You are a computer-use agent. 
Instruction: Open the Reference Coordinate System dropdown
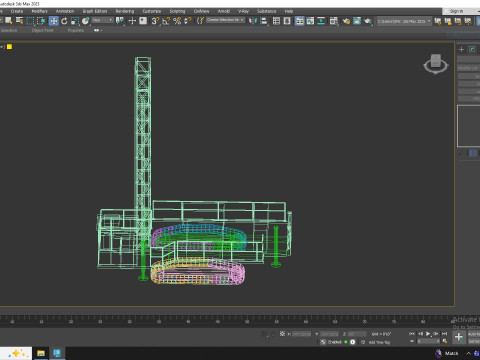pyautogui.click(x=103, y=21)
